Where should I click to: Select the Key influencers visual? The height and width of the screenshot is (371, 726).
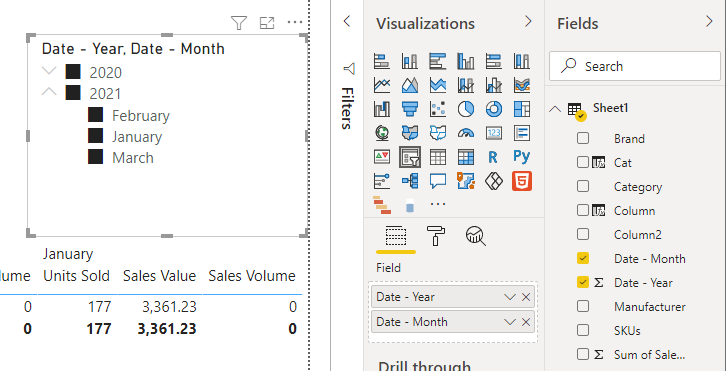pyautogui.click(x=382, y=181)
